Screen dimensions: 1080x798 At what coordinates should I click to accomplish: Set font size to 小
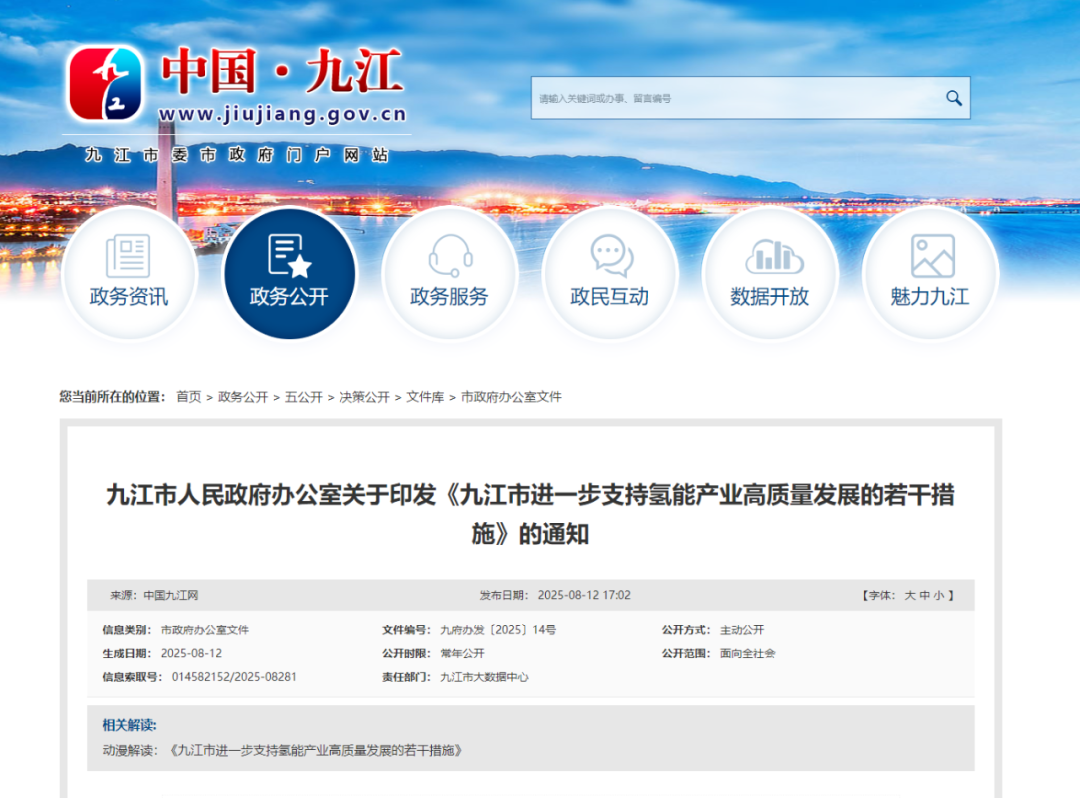(939, 595)
